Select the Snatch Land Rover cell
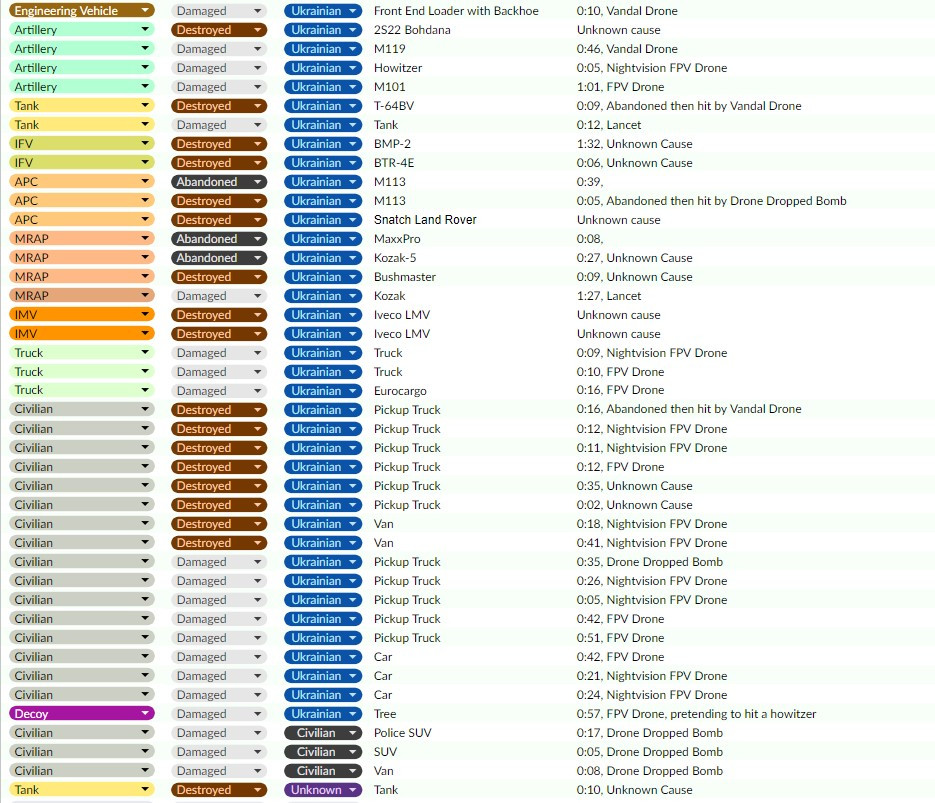This screenshot has width=935, height=803. [425, 220]
